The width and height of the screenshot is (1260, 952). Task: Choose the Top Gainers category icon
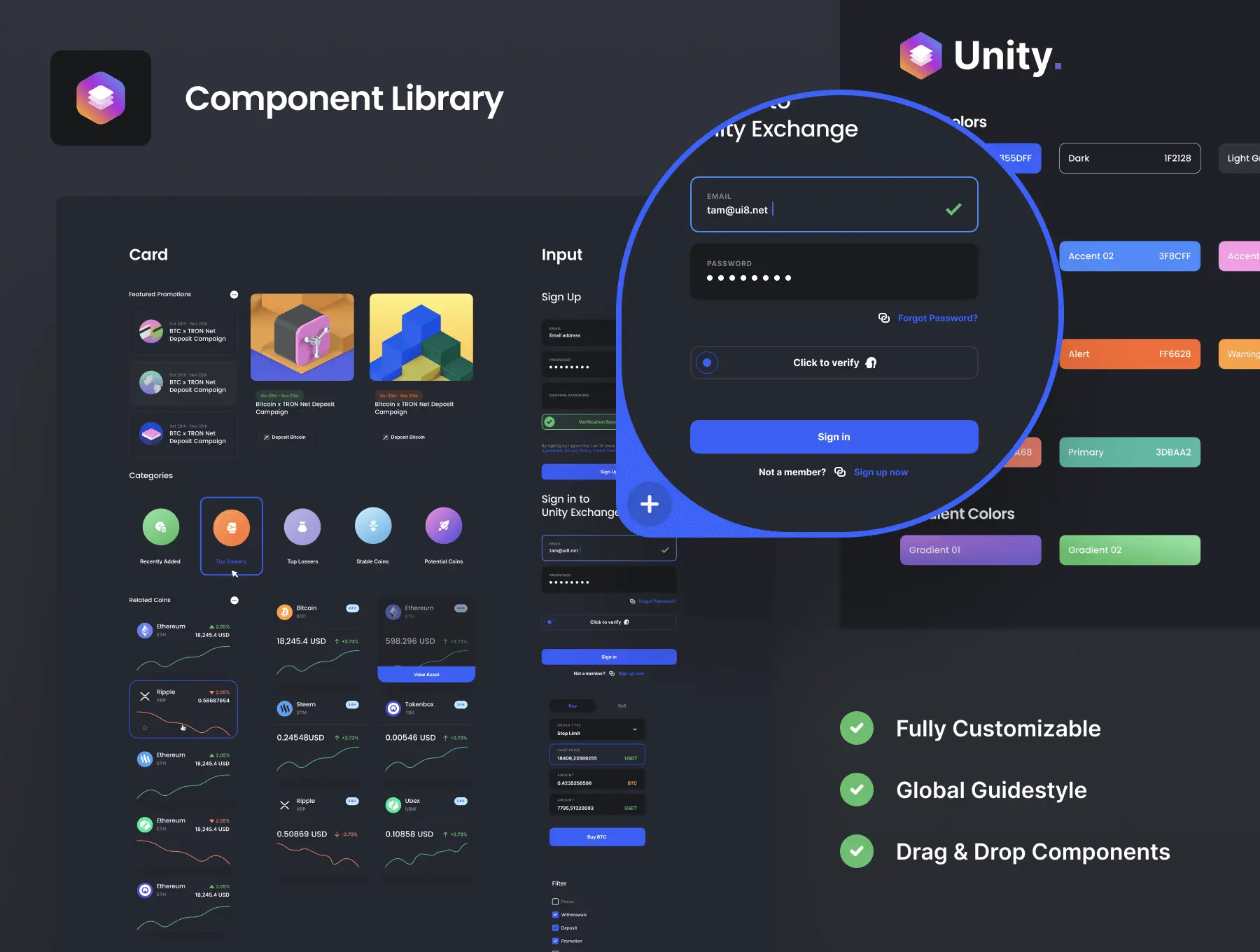(x=231, y=528)
